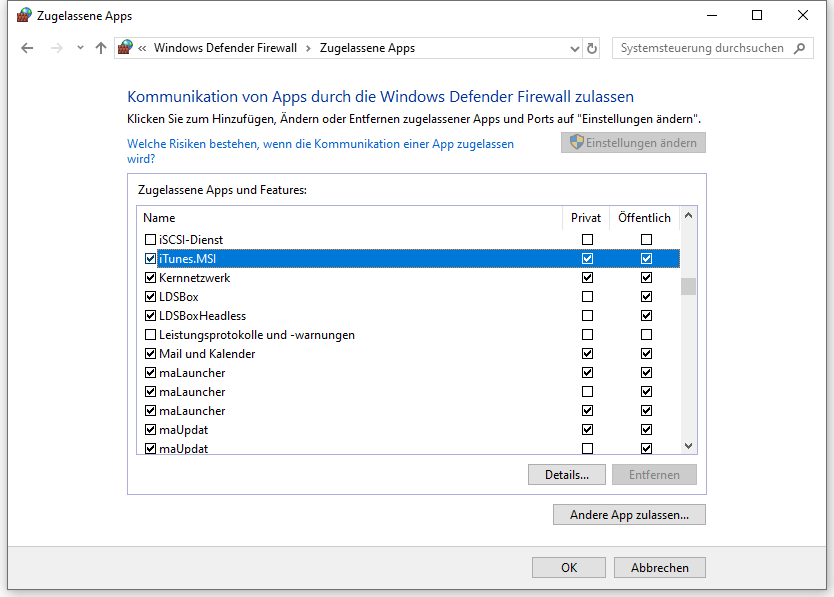Close the Zugelassene Apps window
The image size is (834, 597).
pyautogui.click(x=803, y=15)
